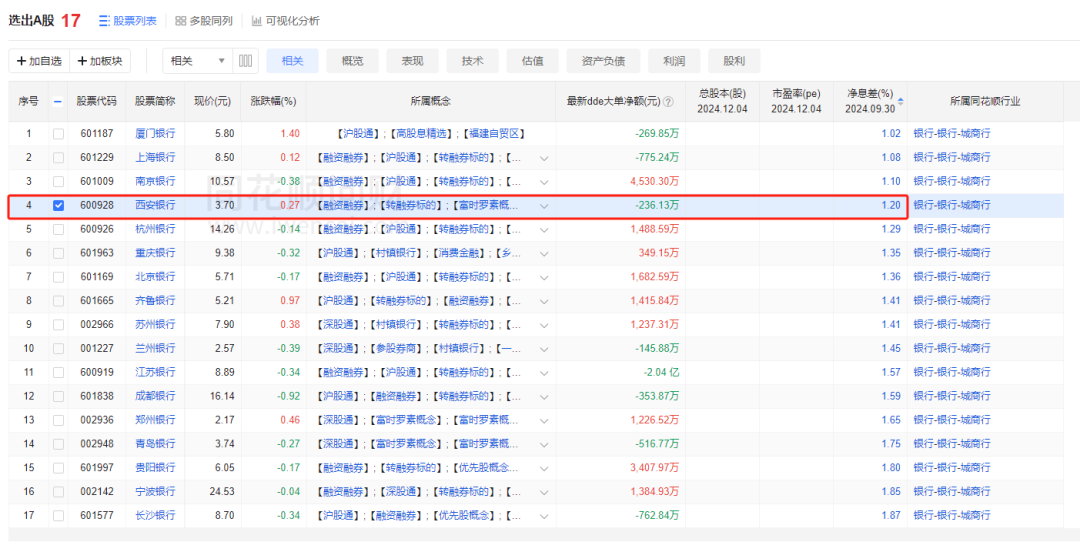Open 可视化分析 chart view
This screenshot has height=542, width=1080.
285,20
